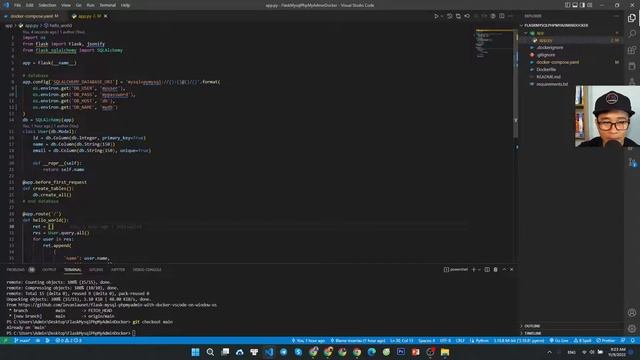Screen dimensions: 640x360
Task: Open the Explorer icon in activity bar
Action: [x=632, y=18]
